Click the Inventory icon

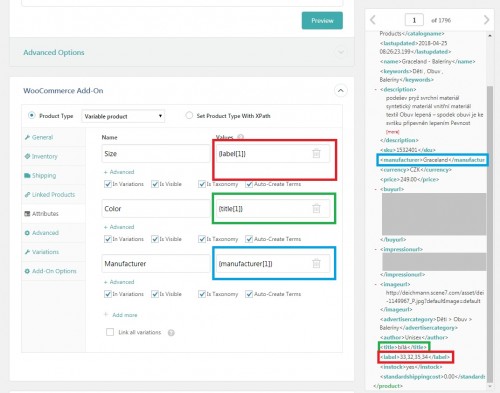click(27, 156)
